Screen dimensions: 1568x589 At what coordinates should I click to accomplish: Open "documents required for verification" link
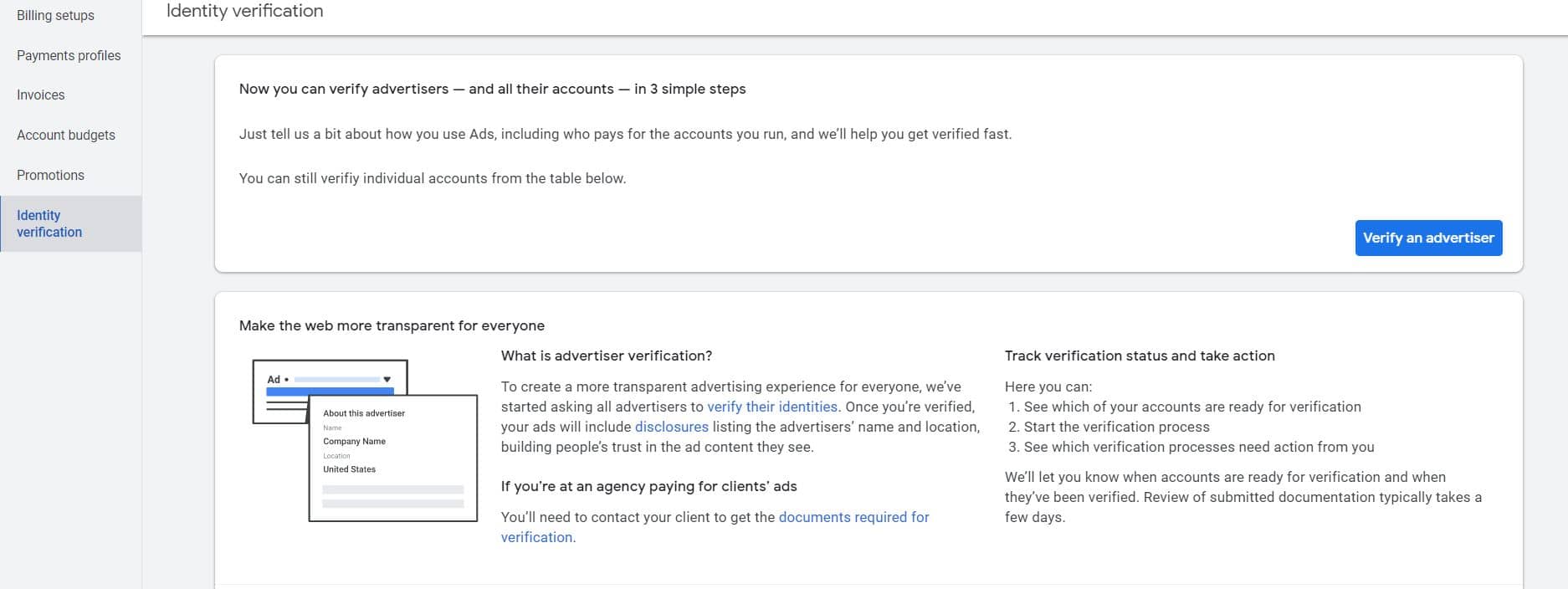853,517
